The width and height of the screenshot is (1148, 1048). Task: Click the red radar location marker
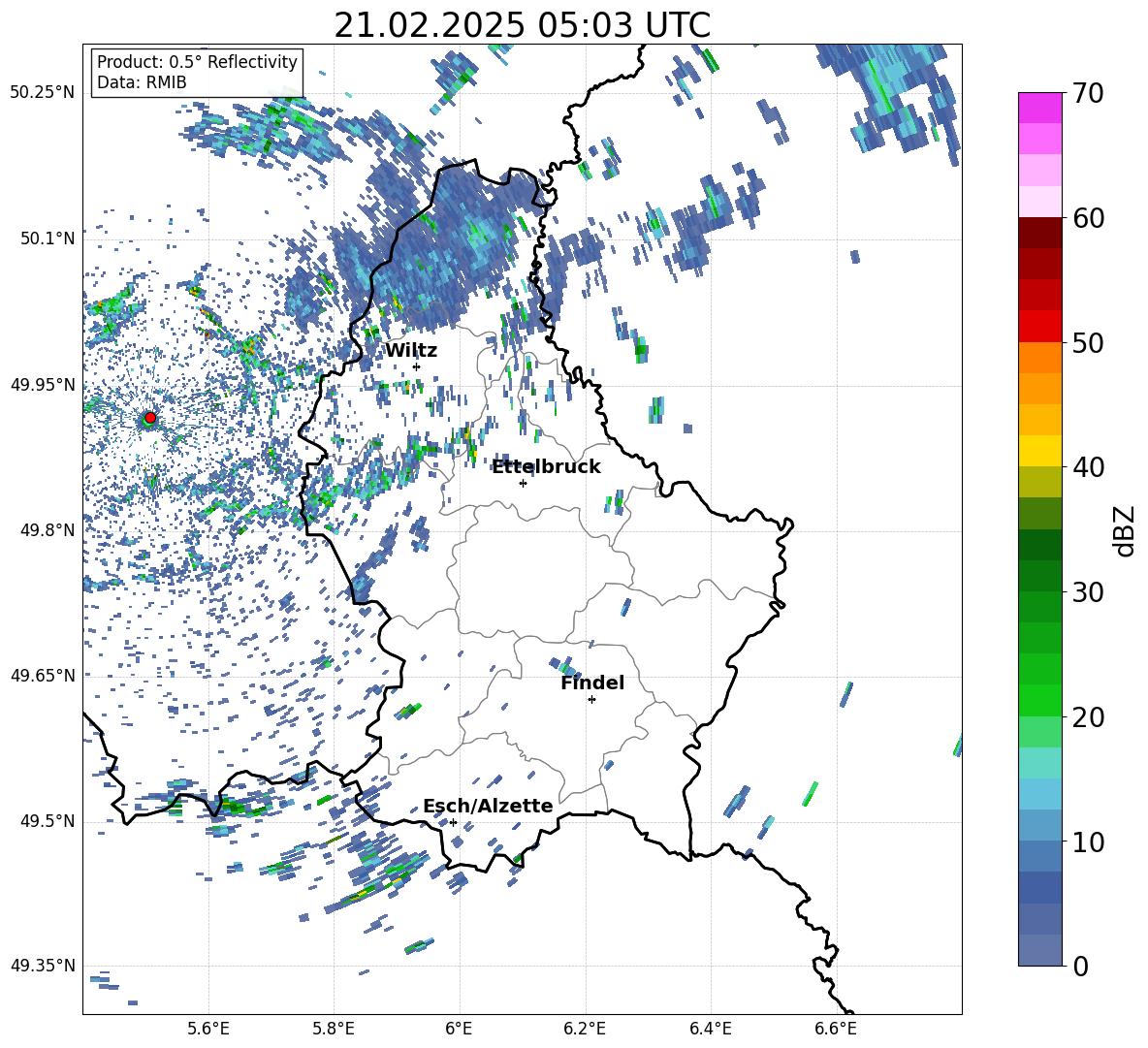150,418
